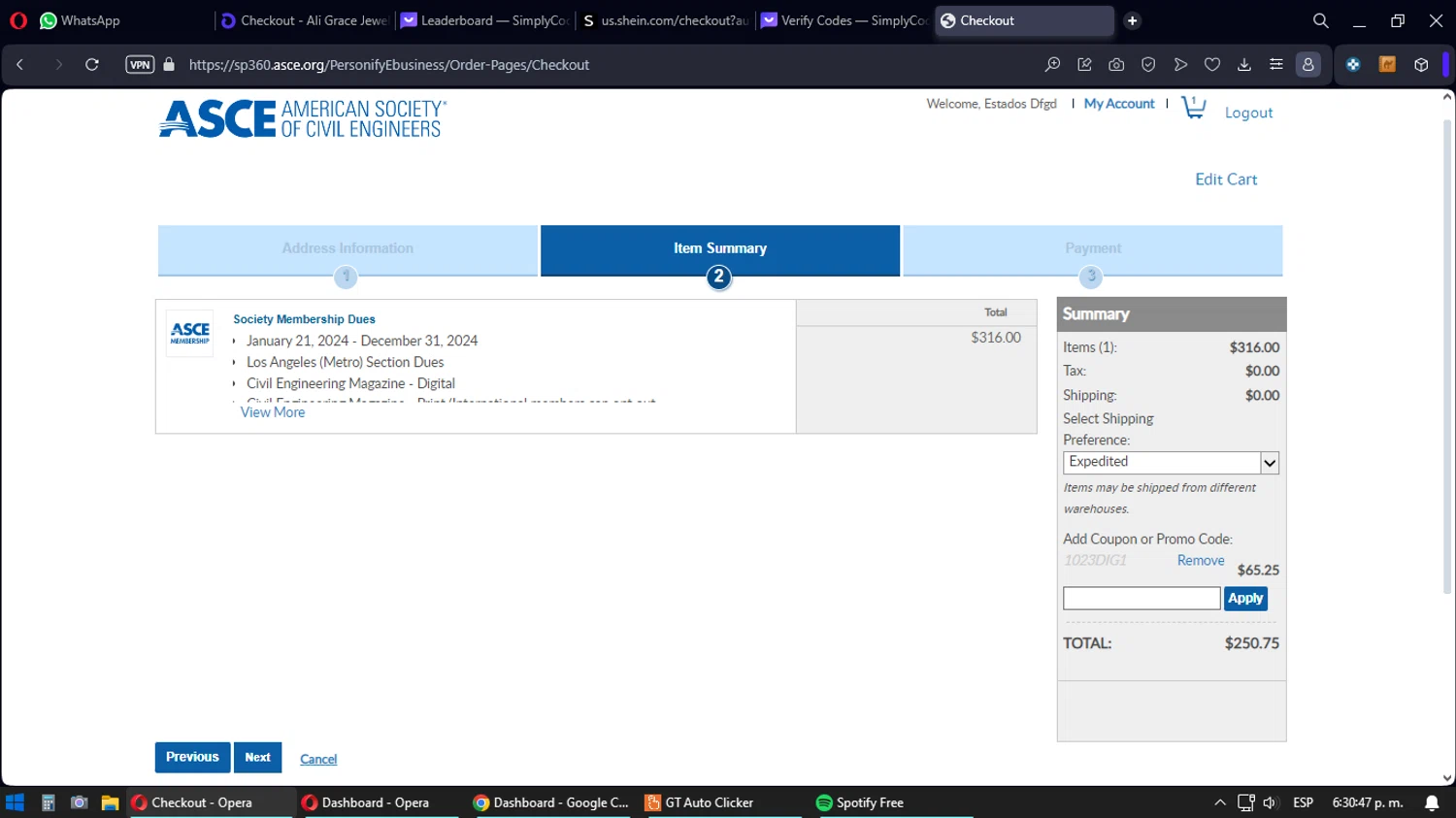Open the orange extension icon
This screenshot has height=818, width=1456.
(x=1387, y=65)
